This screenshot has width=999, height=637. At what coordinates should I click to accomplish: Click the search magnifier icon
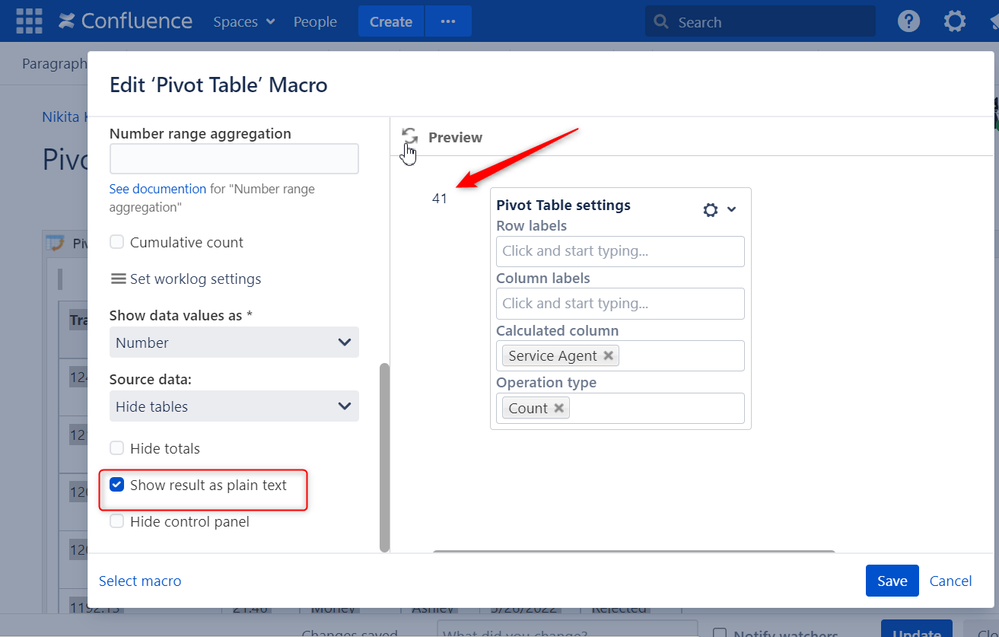coord(661,22)
